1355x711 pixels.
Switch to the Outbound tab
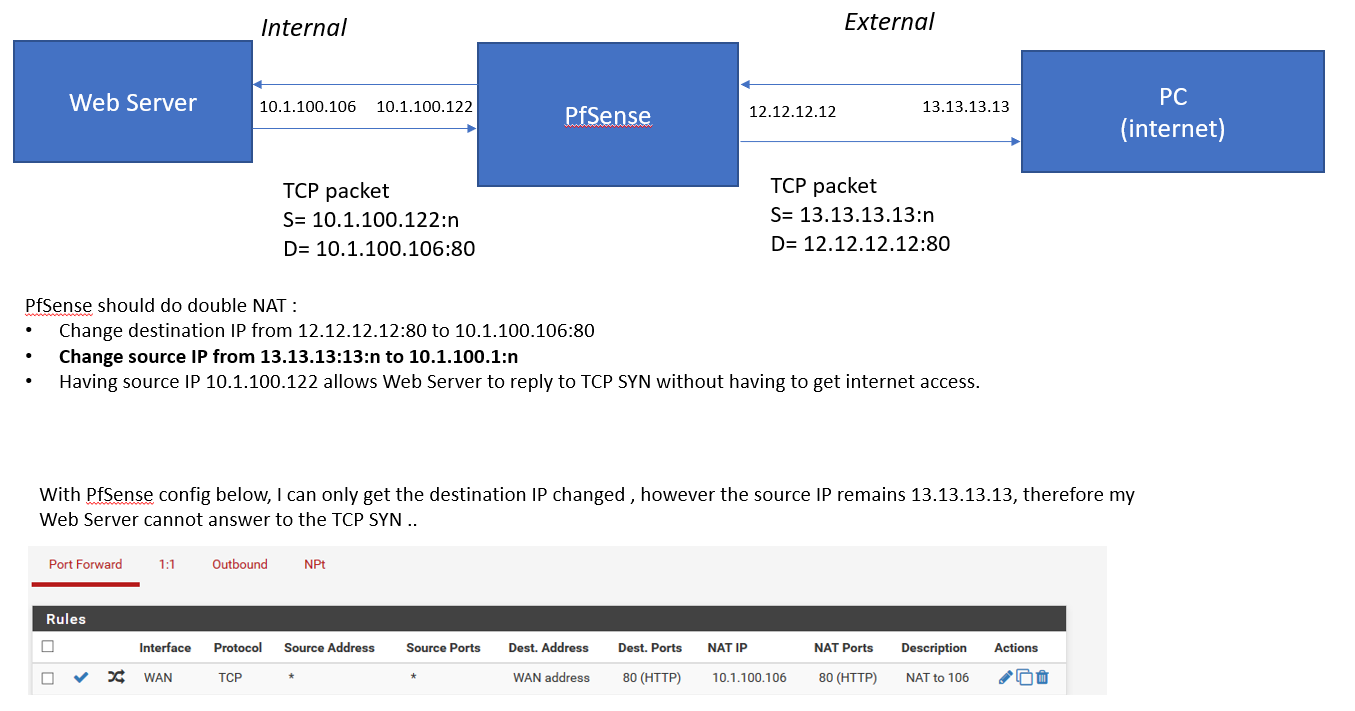239,565
